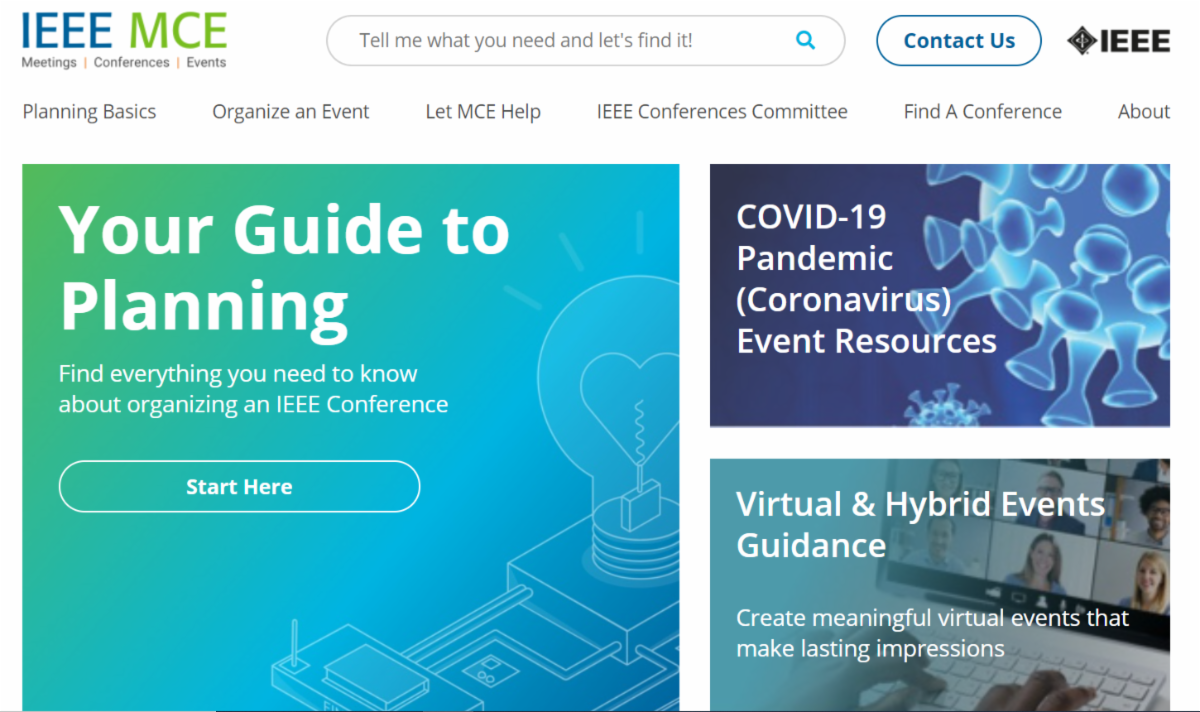Open the IEEE logo beside Contact Us
1200x712 pixels.
point(1118,41)
